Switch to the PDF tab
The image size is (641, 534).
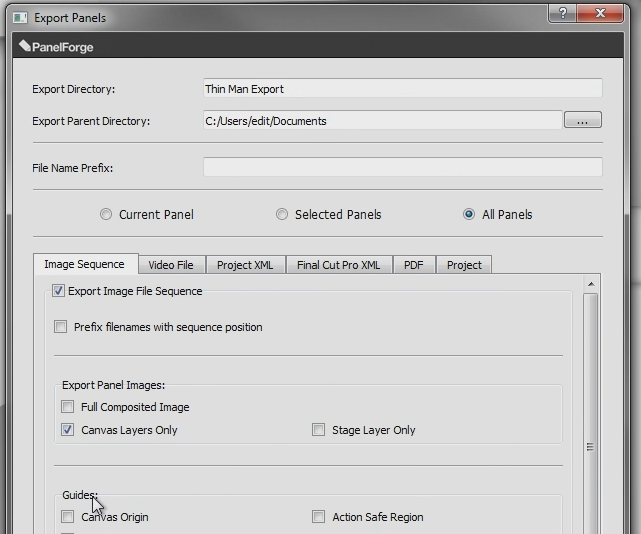(x=413, y=265)
